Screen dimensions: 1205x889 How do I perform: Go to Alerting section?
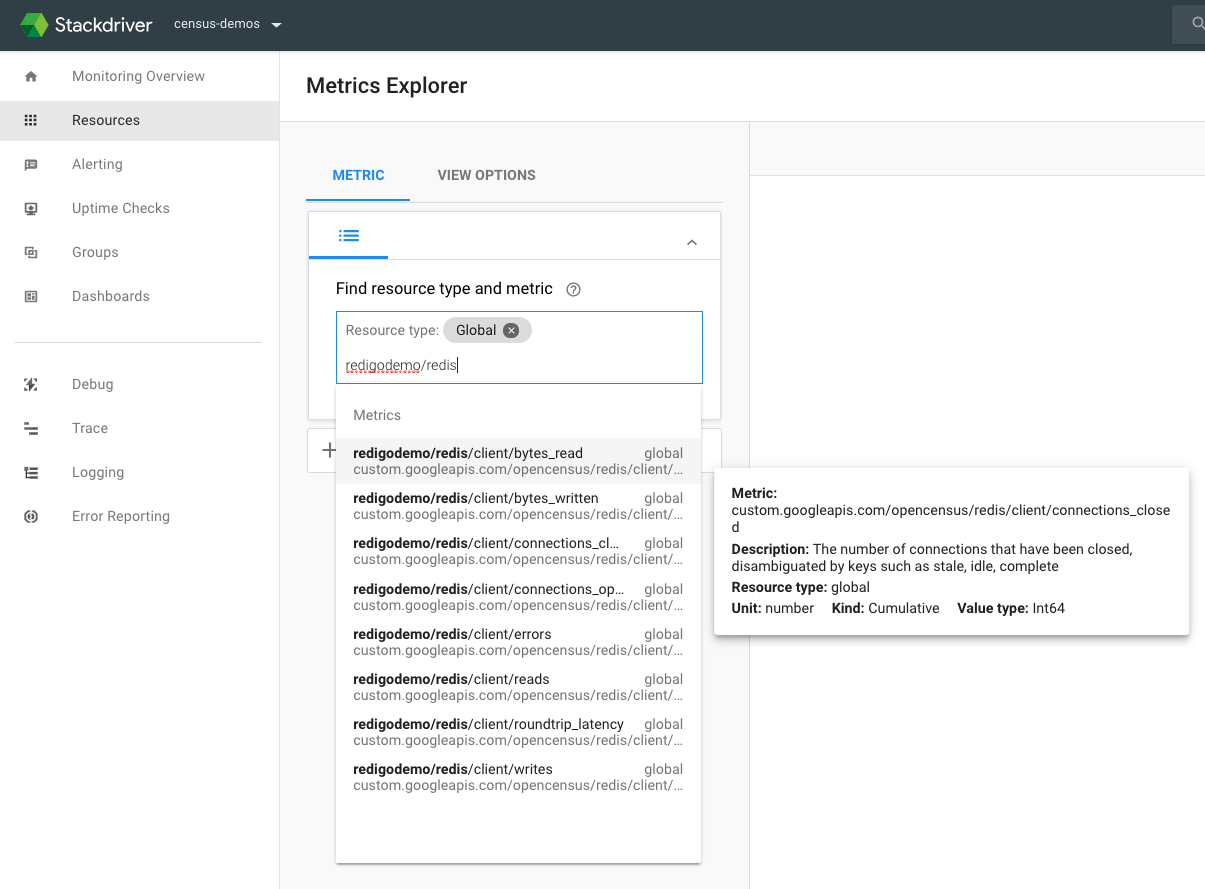(97, 164)
